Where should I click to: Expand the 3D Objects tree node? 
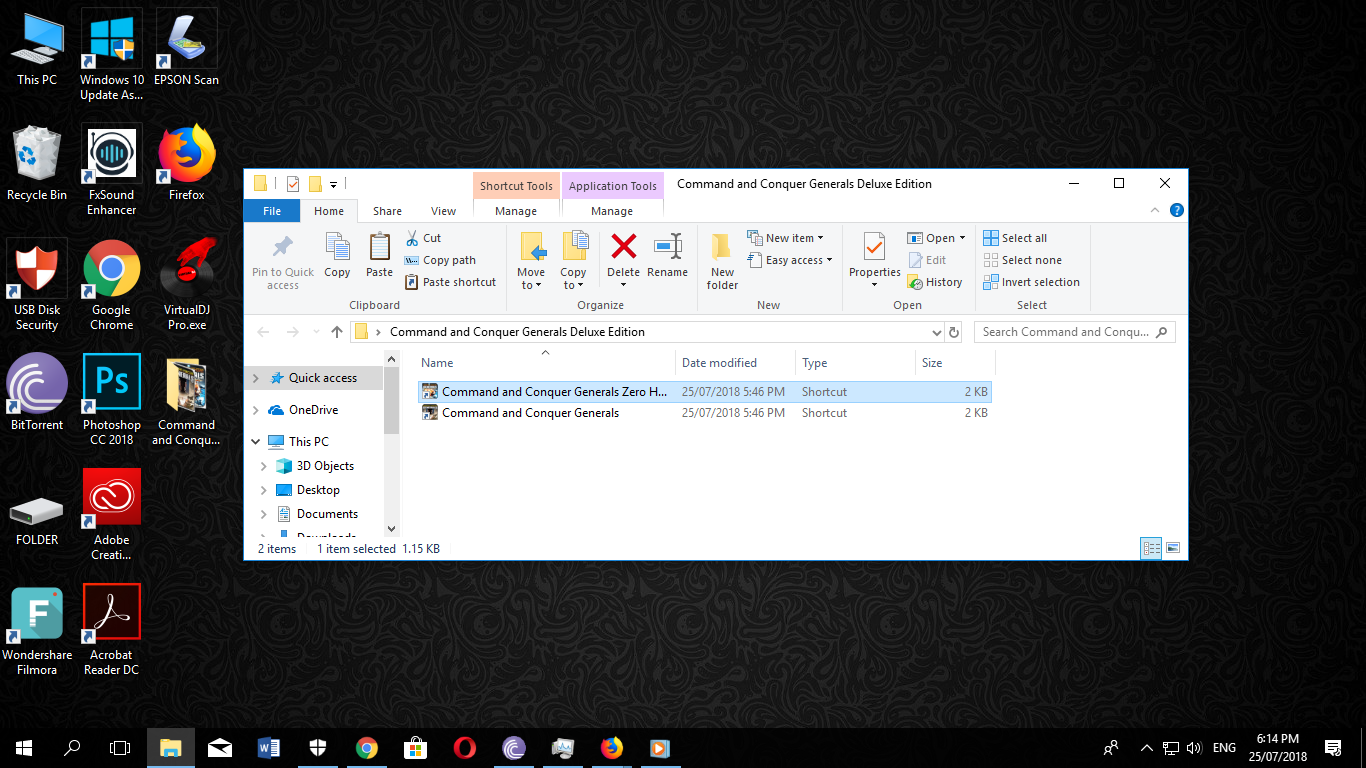(x=263, y=466)
